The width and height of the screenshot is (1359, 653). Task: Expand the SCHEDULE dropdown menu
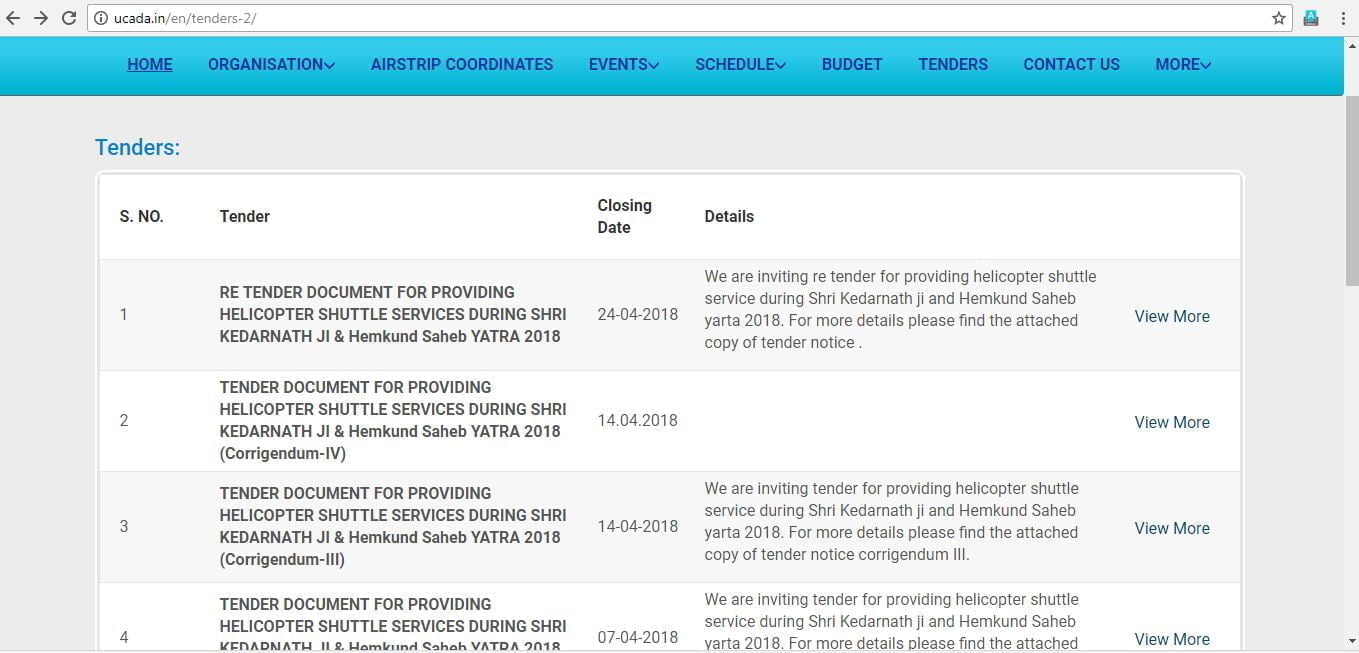tap(740, 64)
